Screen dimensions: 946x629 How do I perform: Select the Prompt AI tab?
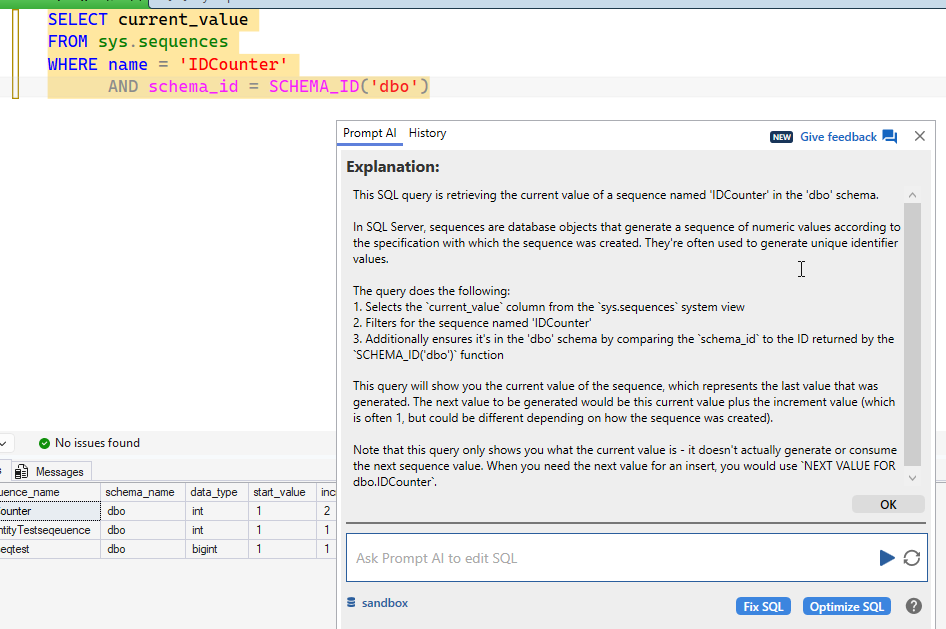369,133
